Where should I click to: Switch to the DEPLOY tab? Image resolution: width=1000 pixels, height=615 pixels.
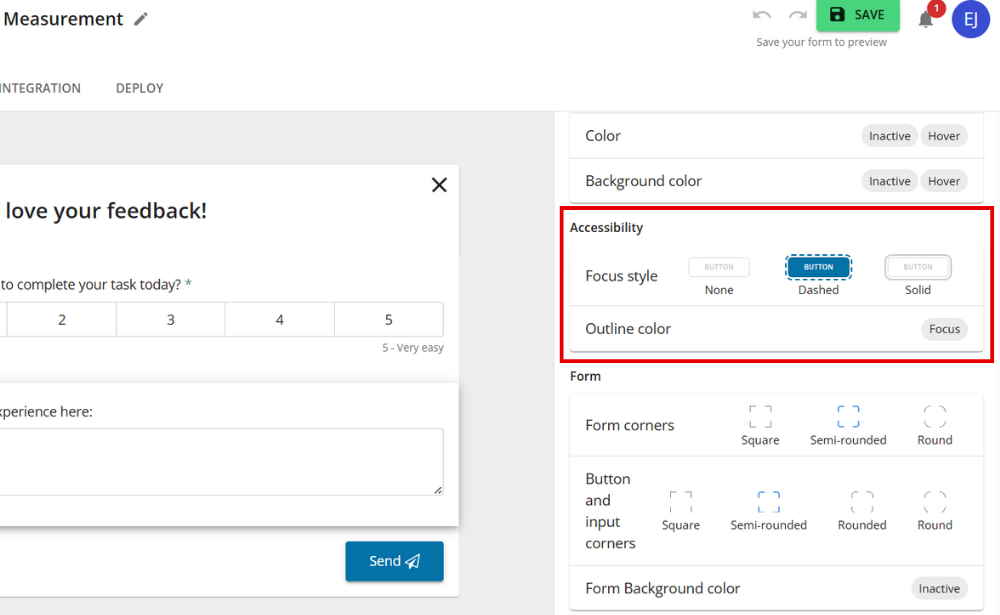tap(139, 88)
